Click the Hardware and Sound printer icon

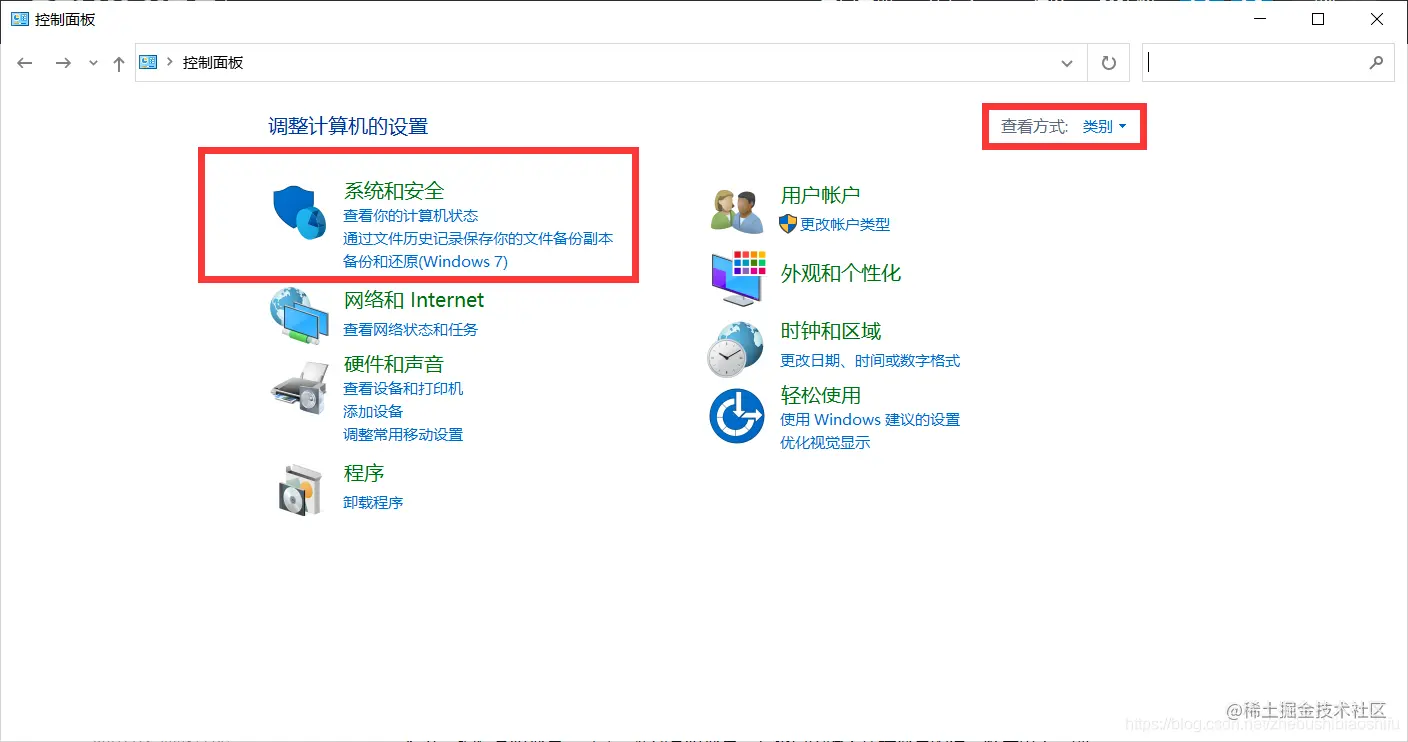(299, 387)
